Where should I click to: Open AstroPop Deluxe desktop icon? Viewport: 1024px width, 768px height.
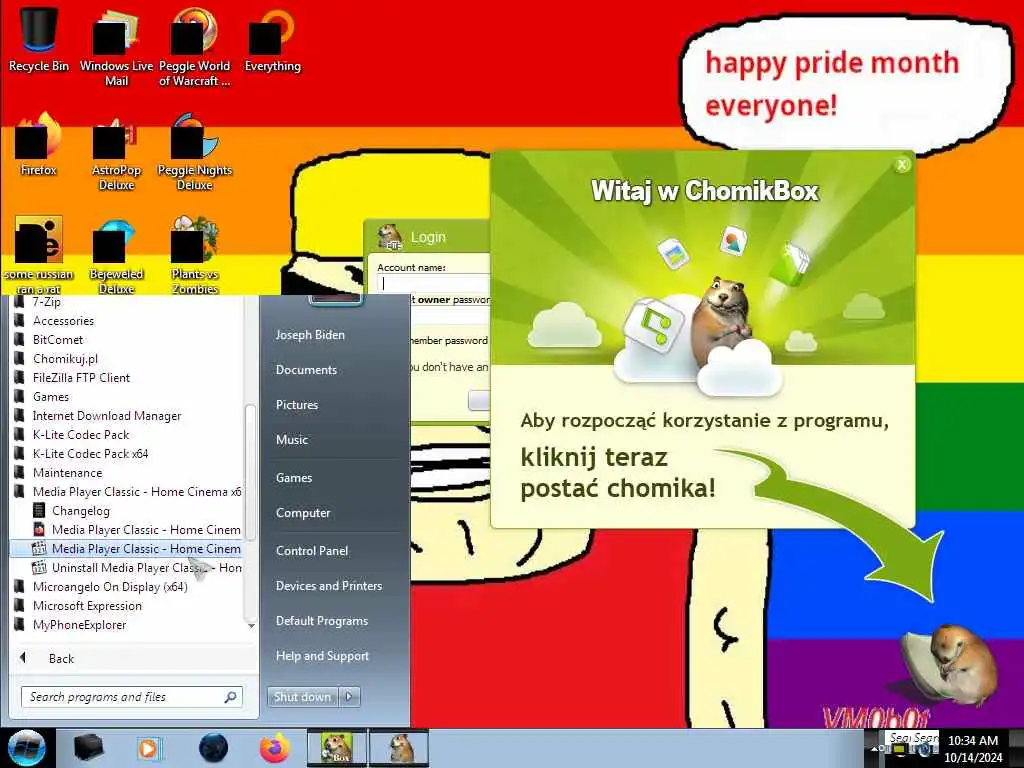pyautogui.click(x=116, y=153)
